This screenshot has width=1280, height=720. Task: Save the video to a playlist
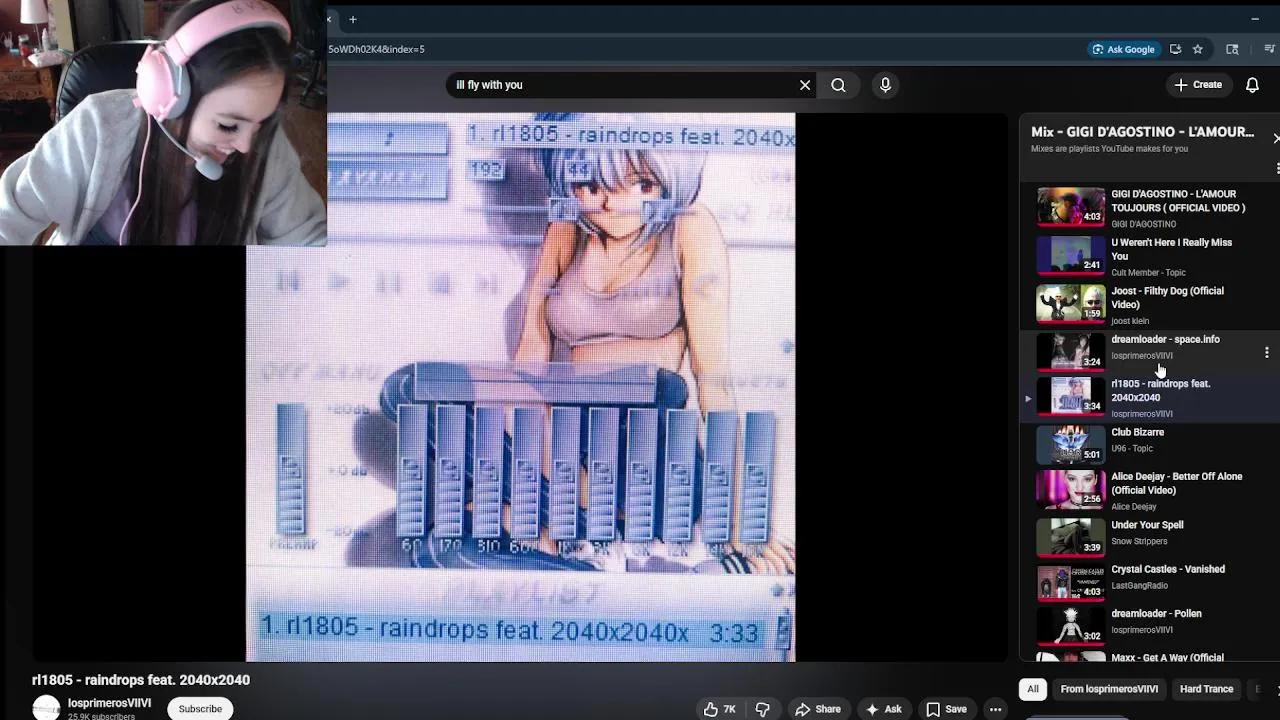[x=946, y=709]
